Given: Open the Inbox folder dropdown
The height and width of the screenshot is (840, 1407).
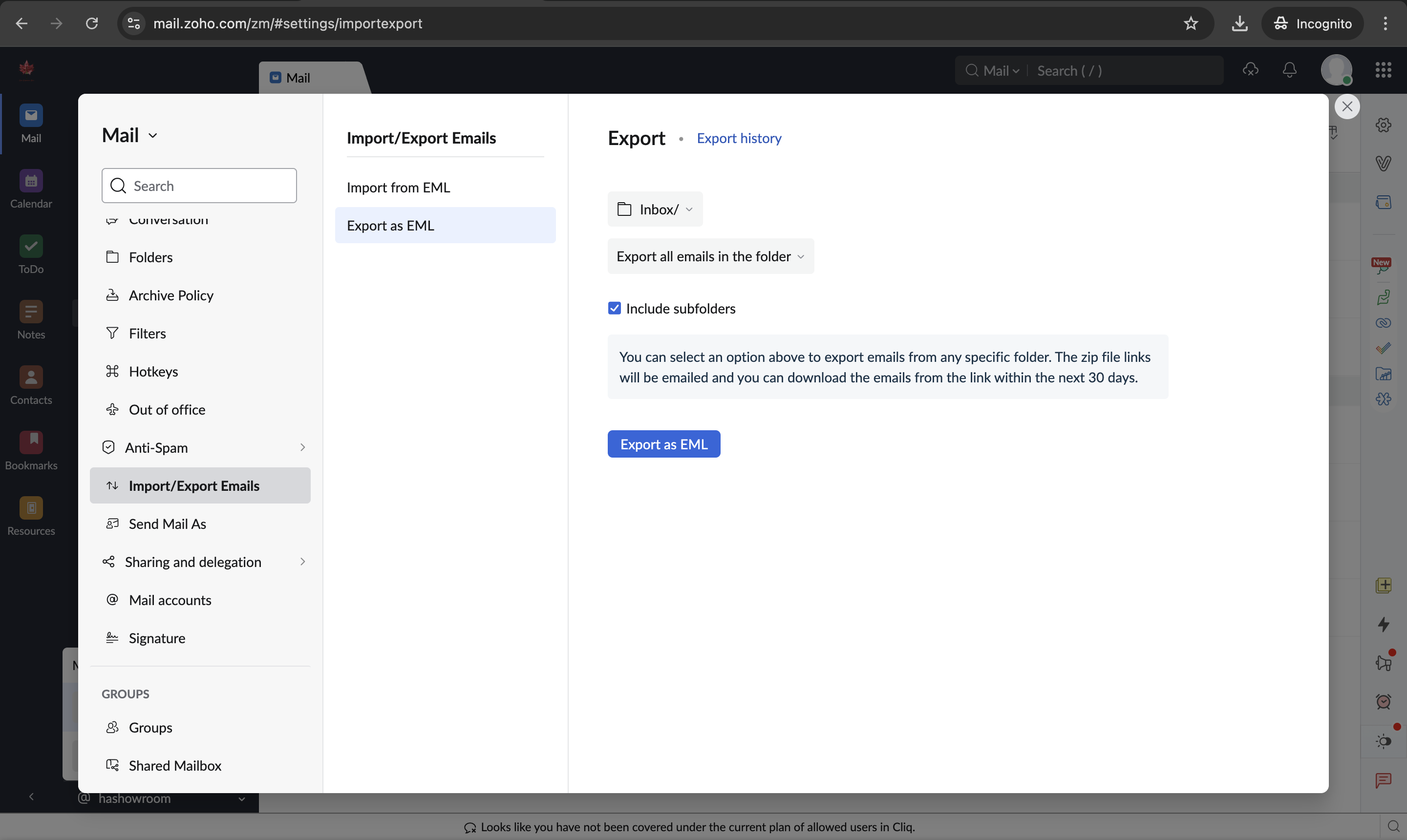Looking at the screenshot, I should point(655,210).
